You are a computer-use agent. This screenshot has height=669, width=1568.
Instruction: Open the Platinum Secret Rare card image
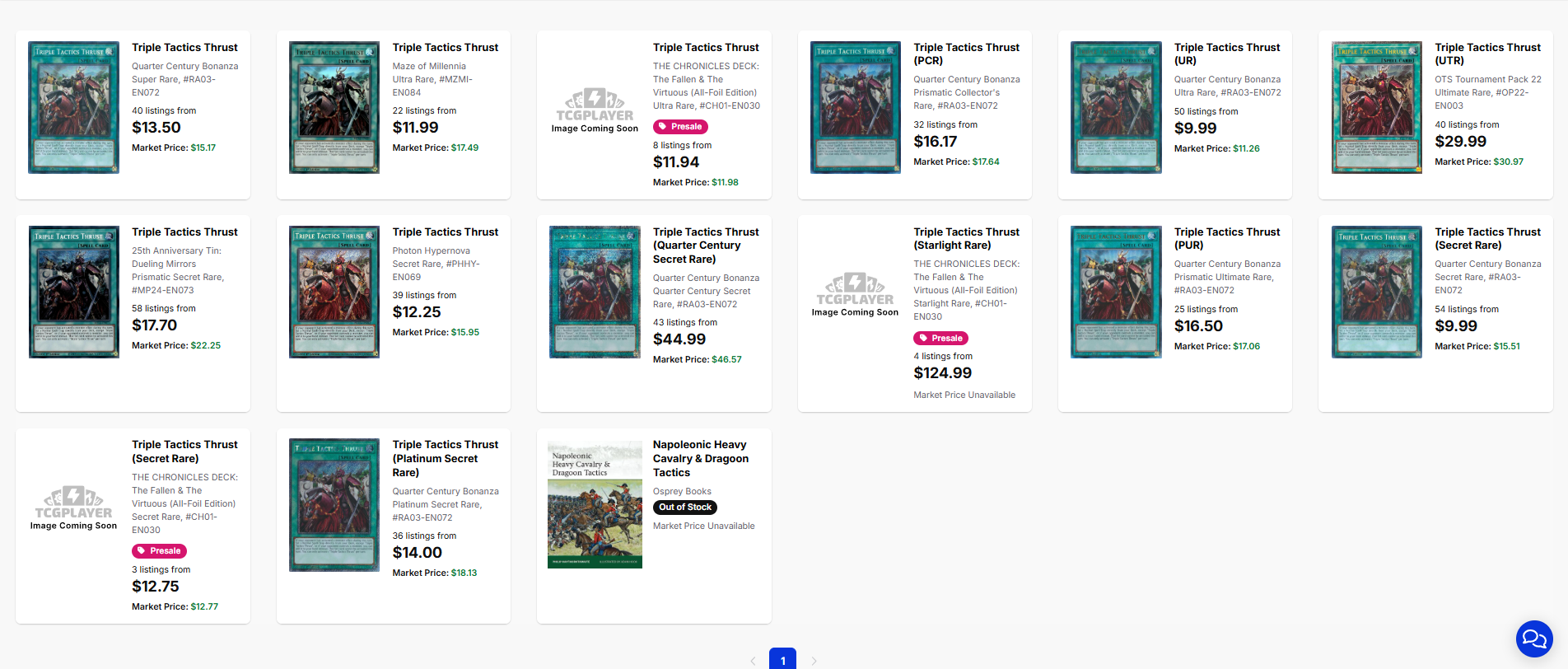coord(334,505)
